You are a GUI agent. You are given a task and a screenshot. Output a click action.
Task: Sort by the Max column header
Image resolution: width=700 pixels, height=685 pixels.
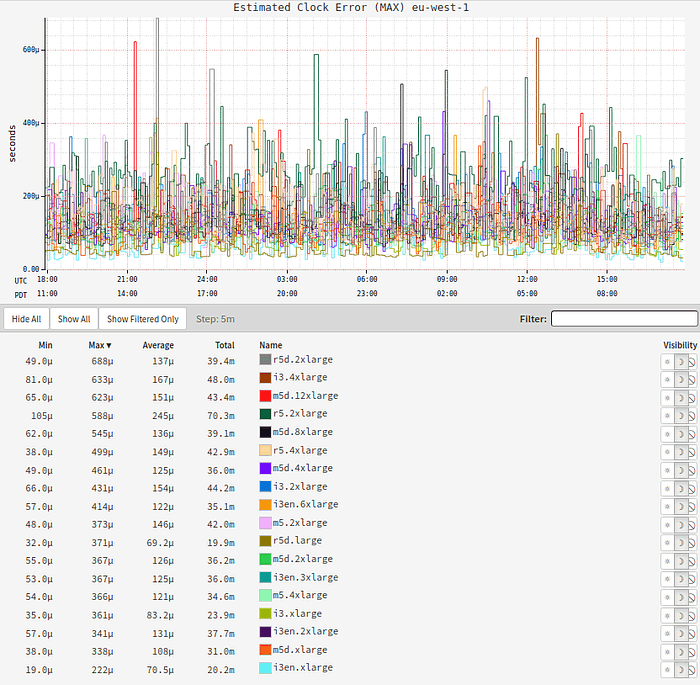pyautogui.click(x=100, y=345)
